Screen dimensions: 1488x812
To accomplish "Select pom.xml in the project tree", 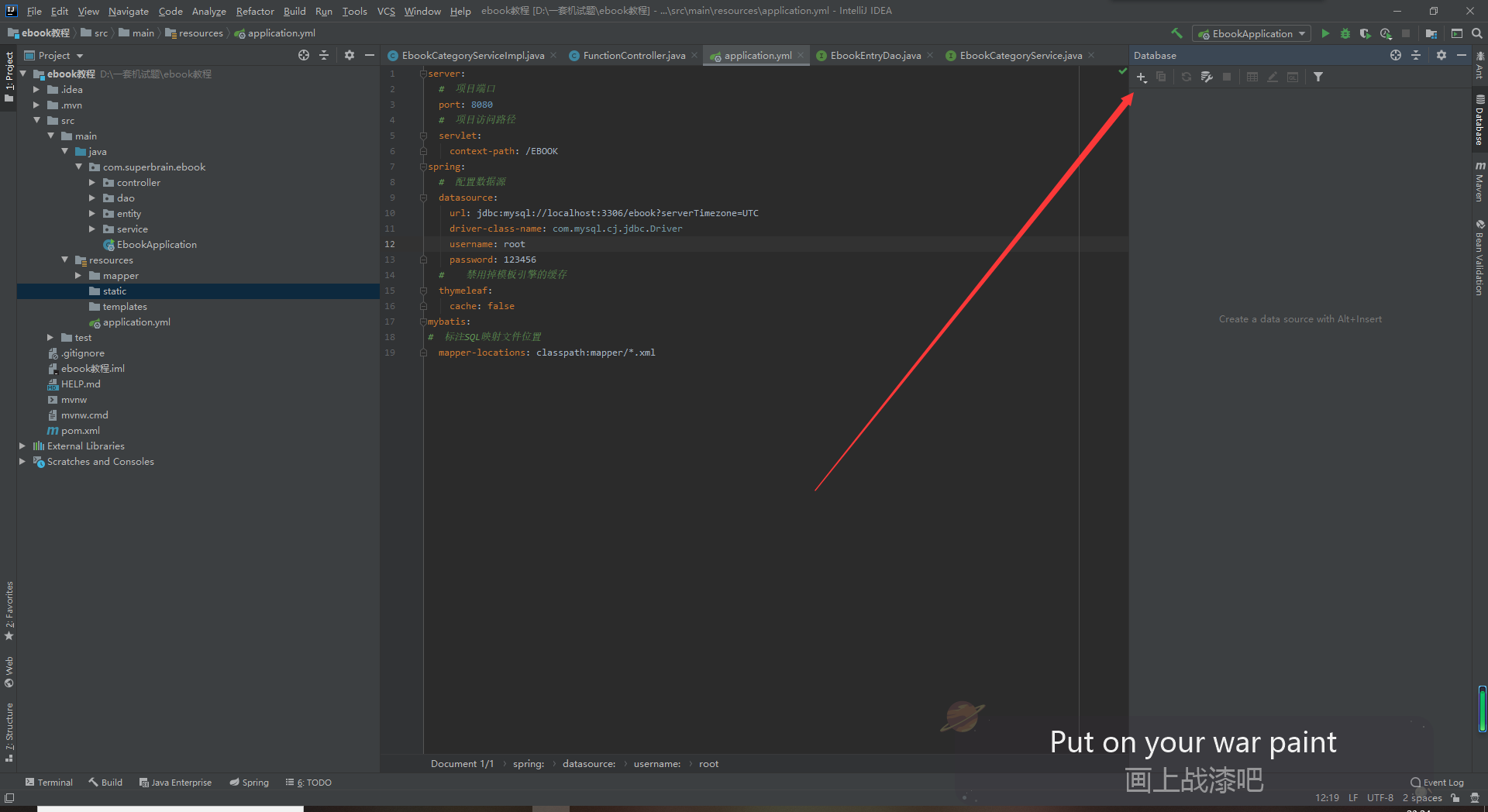I will point(81,430).
